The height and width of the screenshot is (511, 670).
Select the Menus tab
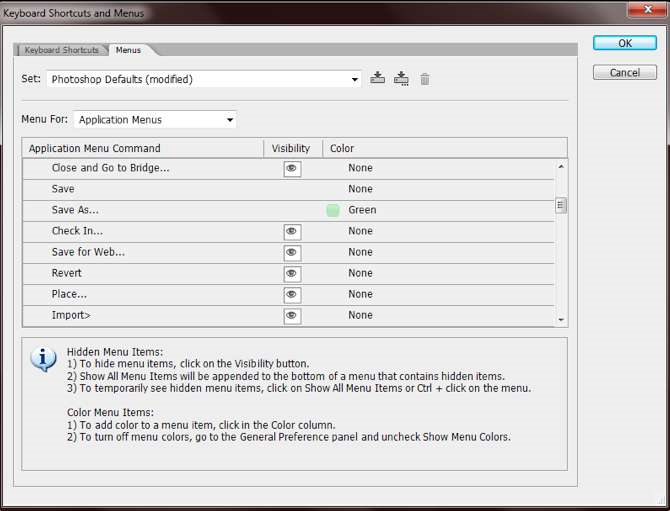tap(128, 50)
